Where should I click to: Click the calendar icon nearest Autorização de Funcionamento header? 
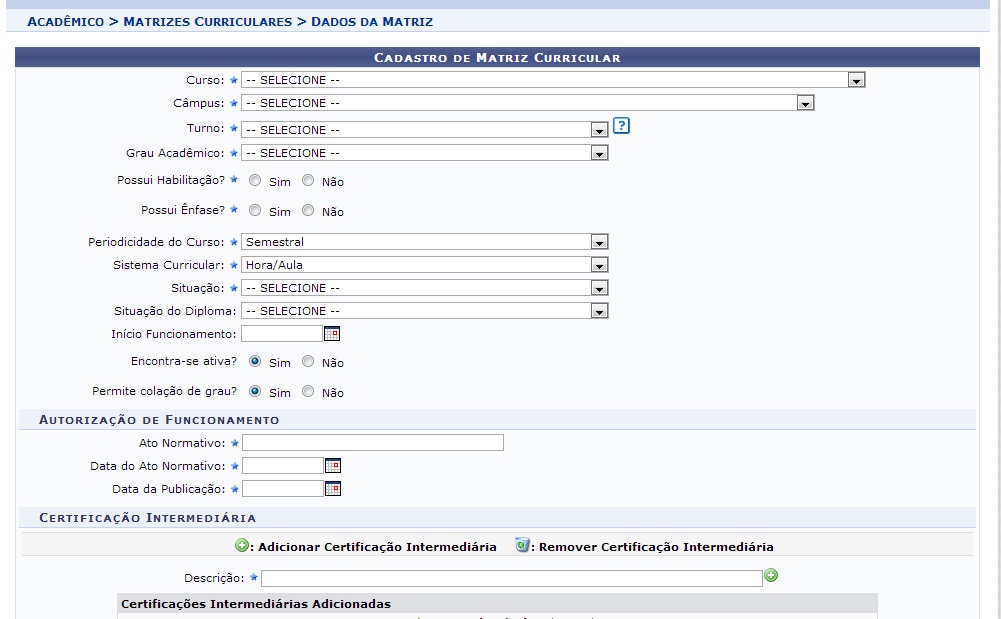pyautogui.click(x=332, y=465)
